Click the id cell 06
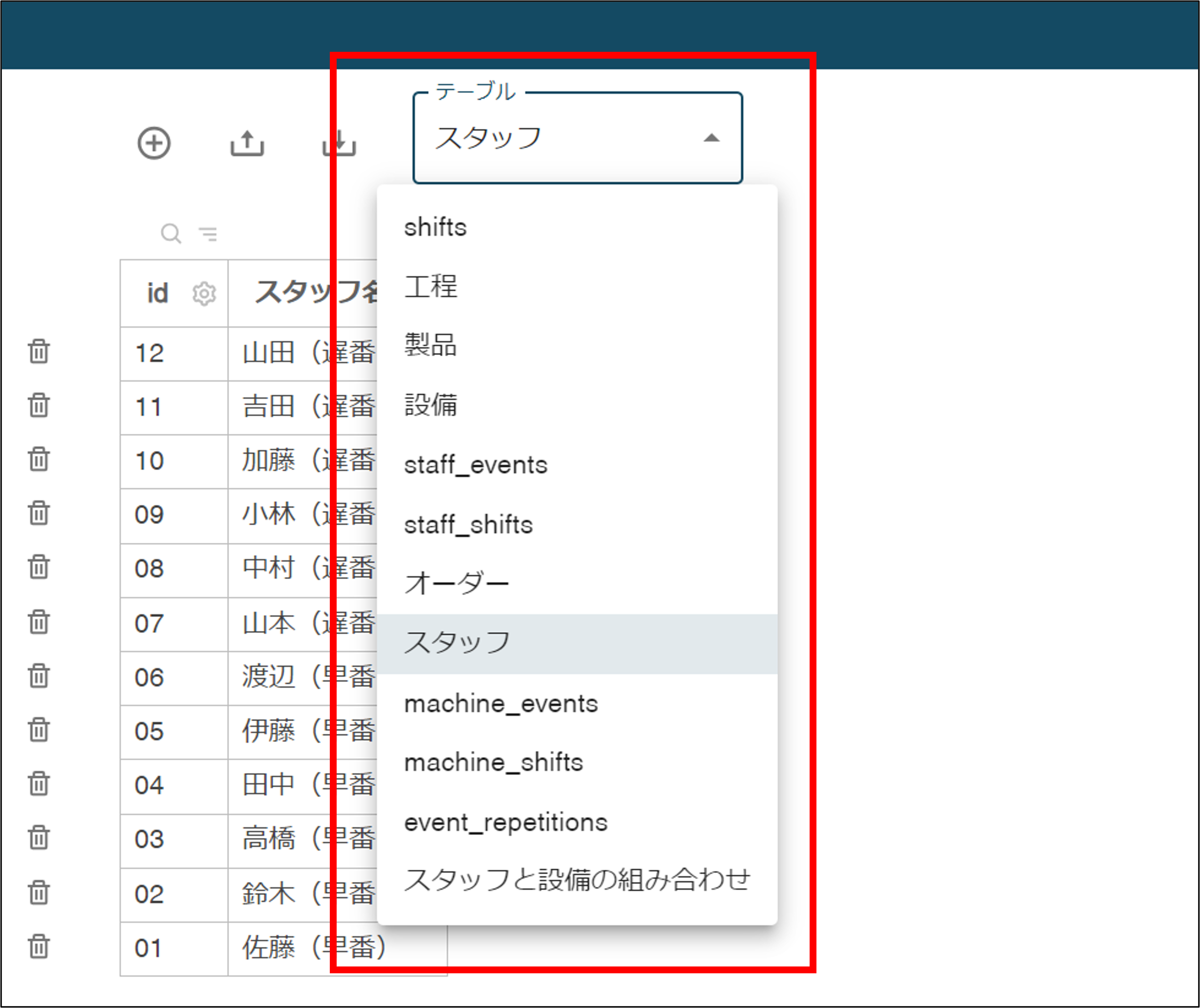Screen dimensions: 1200x1008 pos(174,678)
